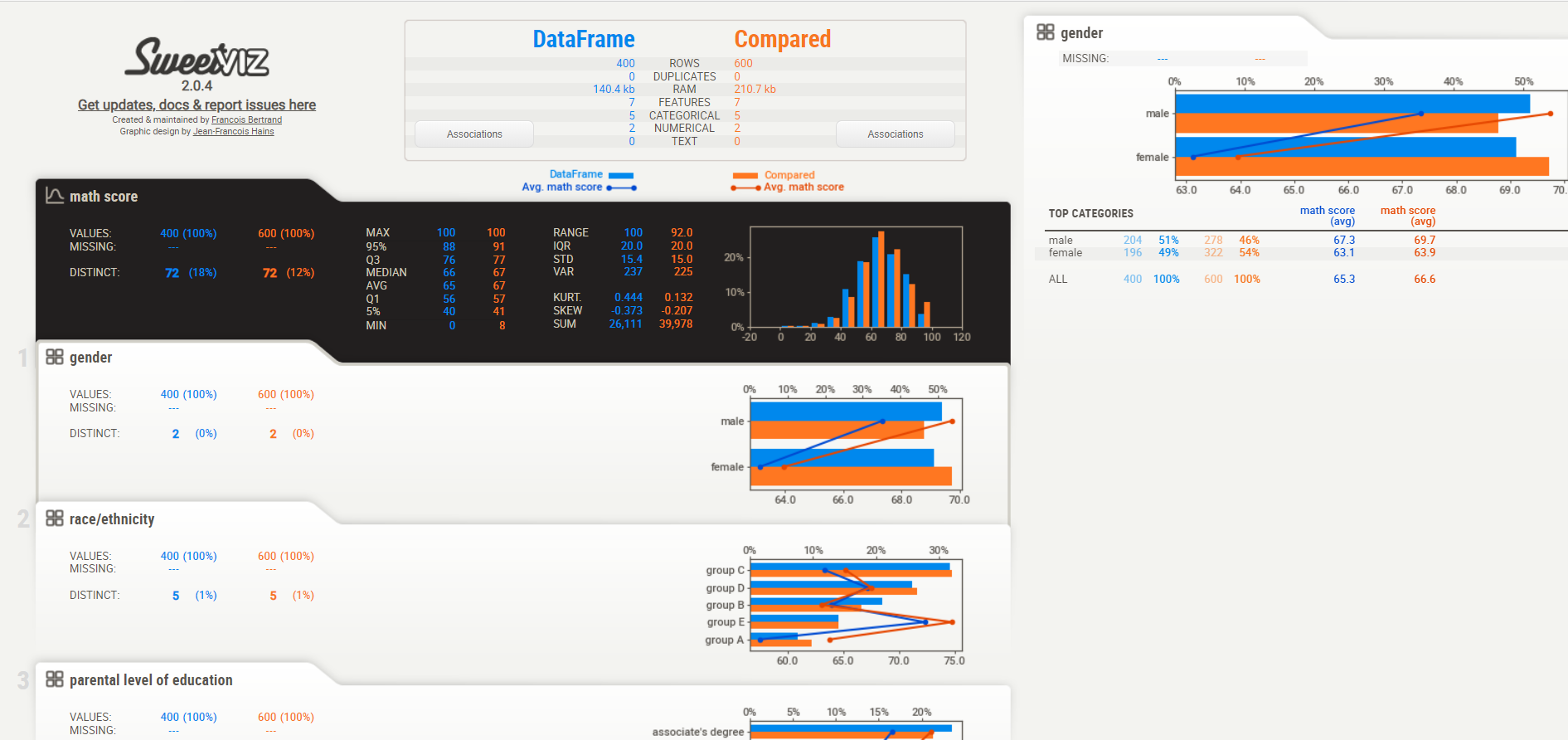Click the gender detail panel grid icon
The height and width of the screenshot is (740, 1568).
coord(1046,32)
